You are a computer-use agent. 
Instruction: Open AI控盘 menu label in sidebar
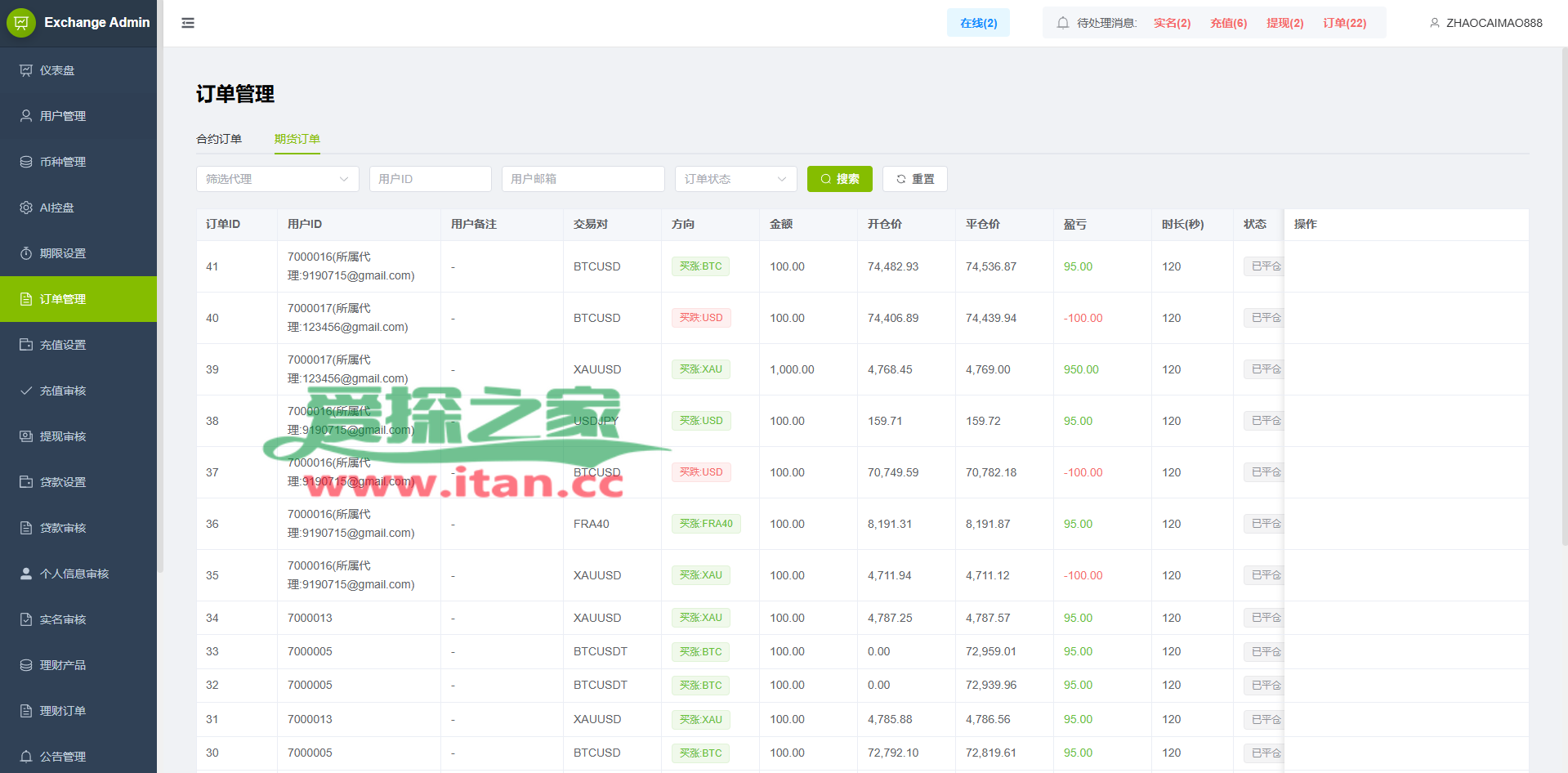click(x=57, y=208)
